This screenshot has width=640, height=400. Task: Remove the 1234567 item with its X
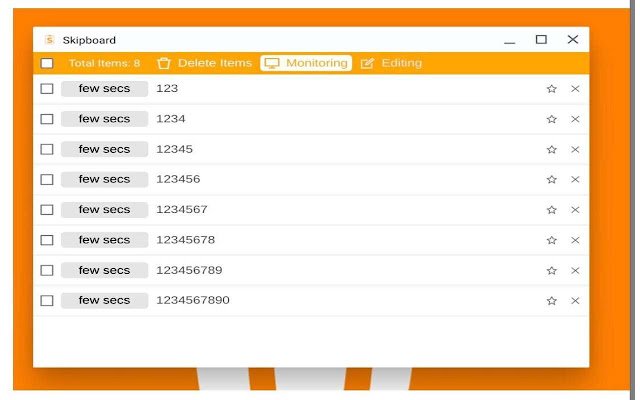point(575,210)
